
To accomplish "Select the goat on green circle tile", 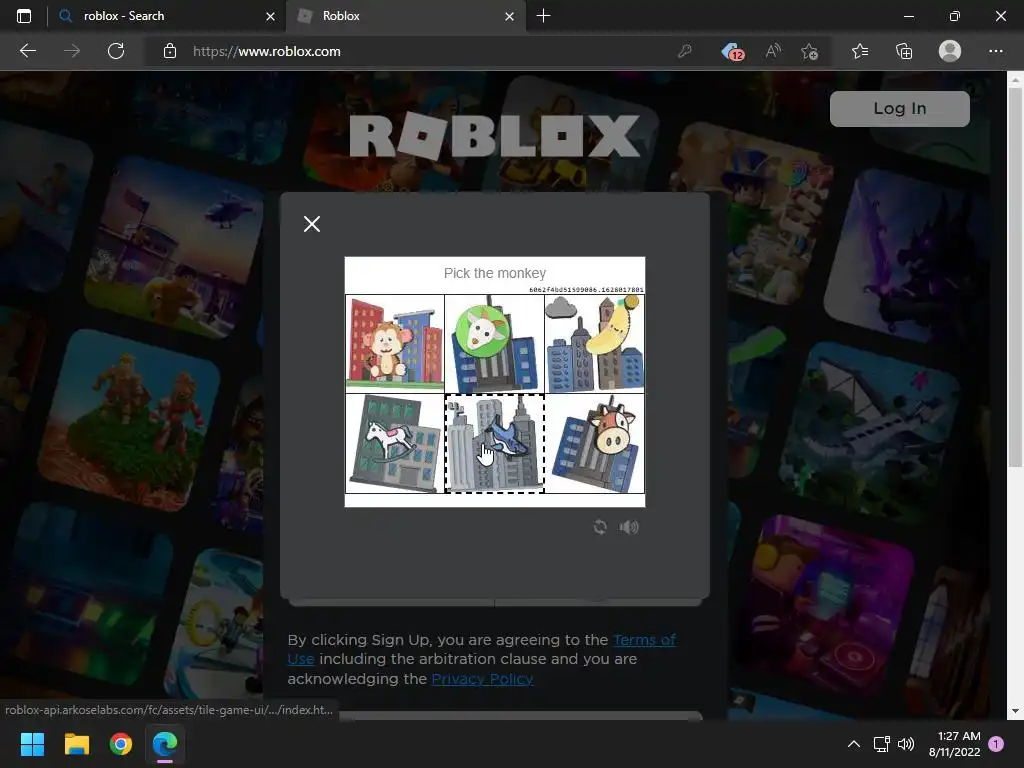I will pyautogui.click(x=494, y=344).
